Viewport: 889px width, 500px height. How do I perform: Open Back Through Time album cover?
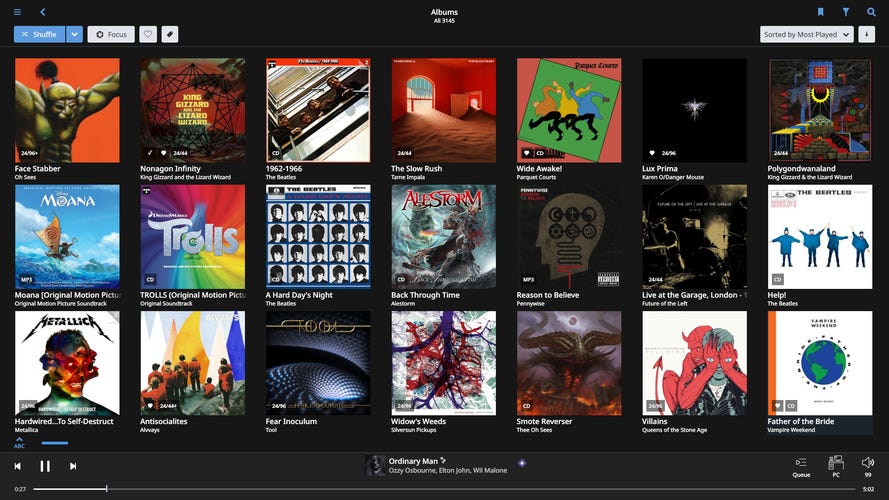[443, 237]
